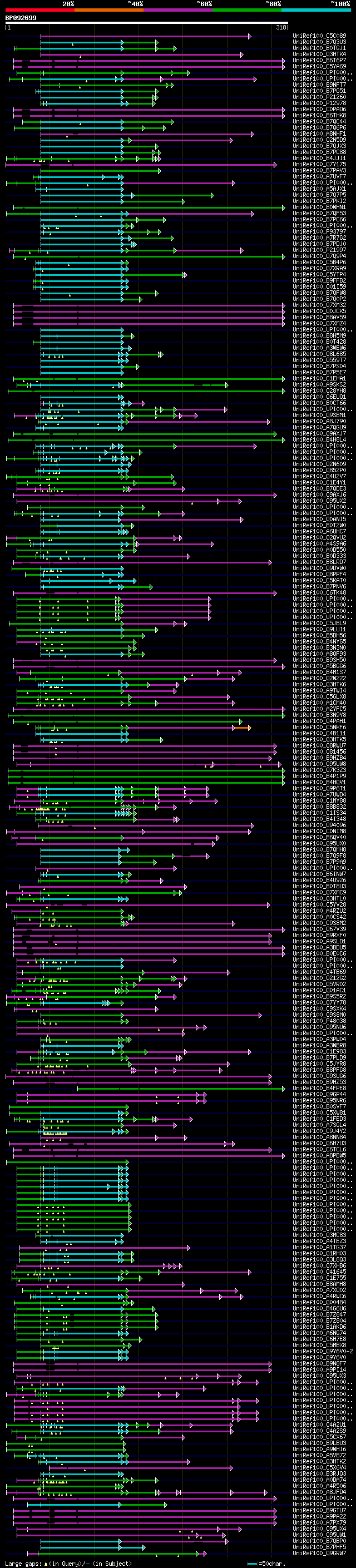Open hit UniRef100_Q01I59
356x1568 pixels.
click(319, 286)
